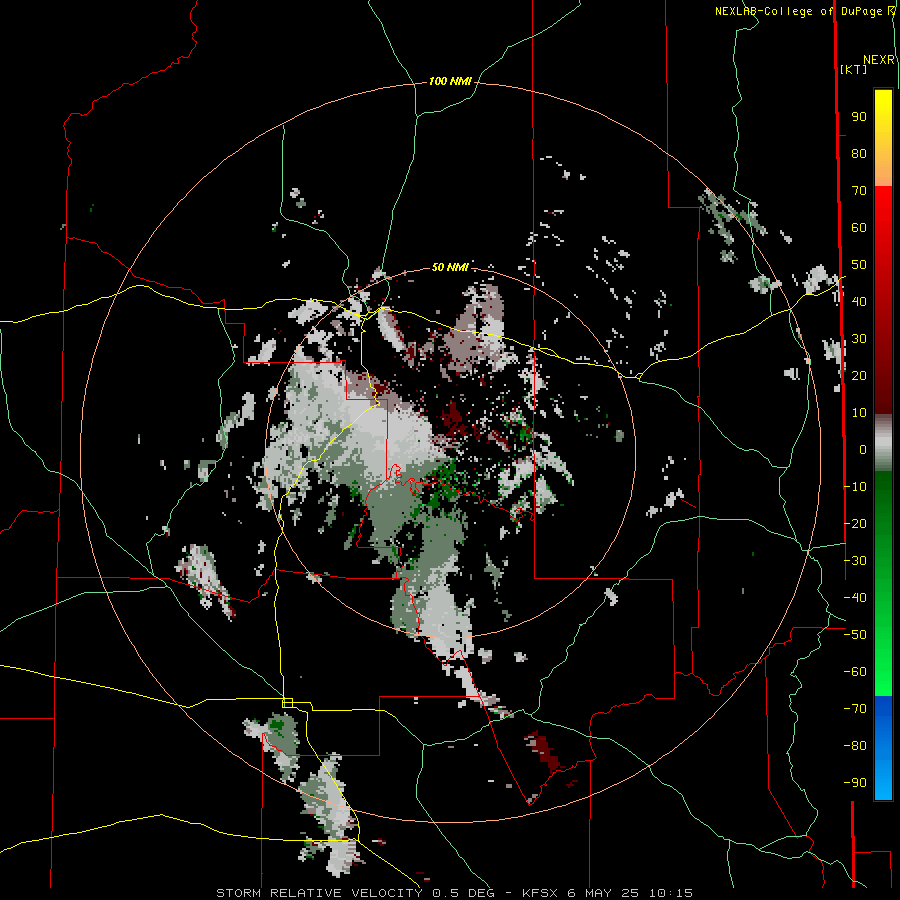Click the 80 value on the velocity scale
This screenshot has height=900, width=900.
[x=859, y=154]
